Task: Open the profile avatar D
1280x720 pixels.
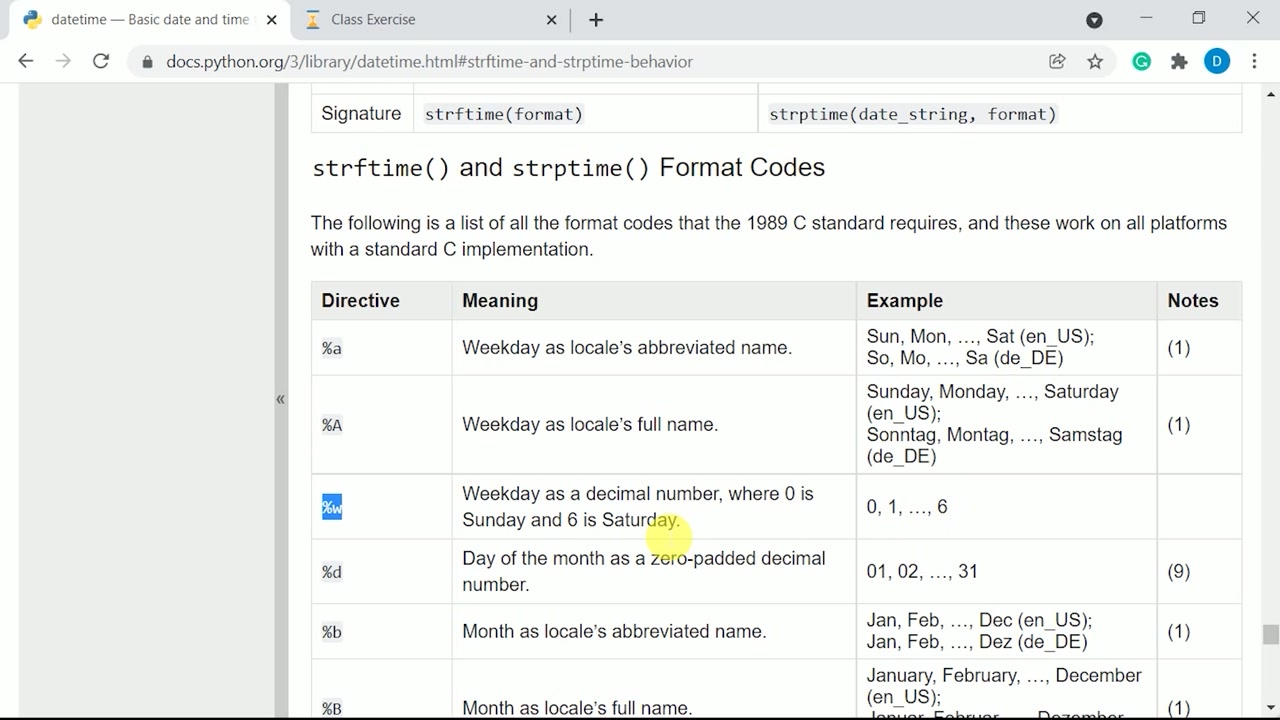Action: pos(1217,62)
